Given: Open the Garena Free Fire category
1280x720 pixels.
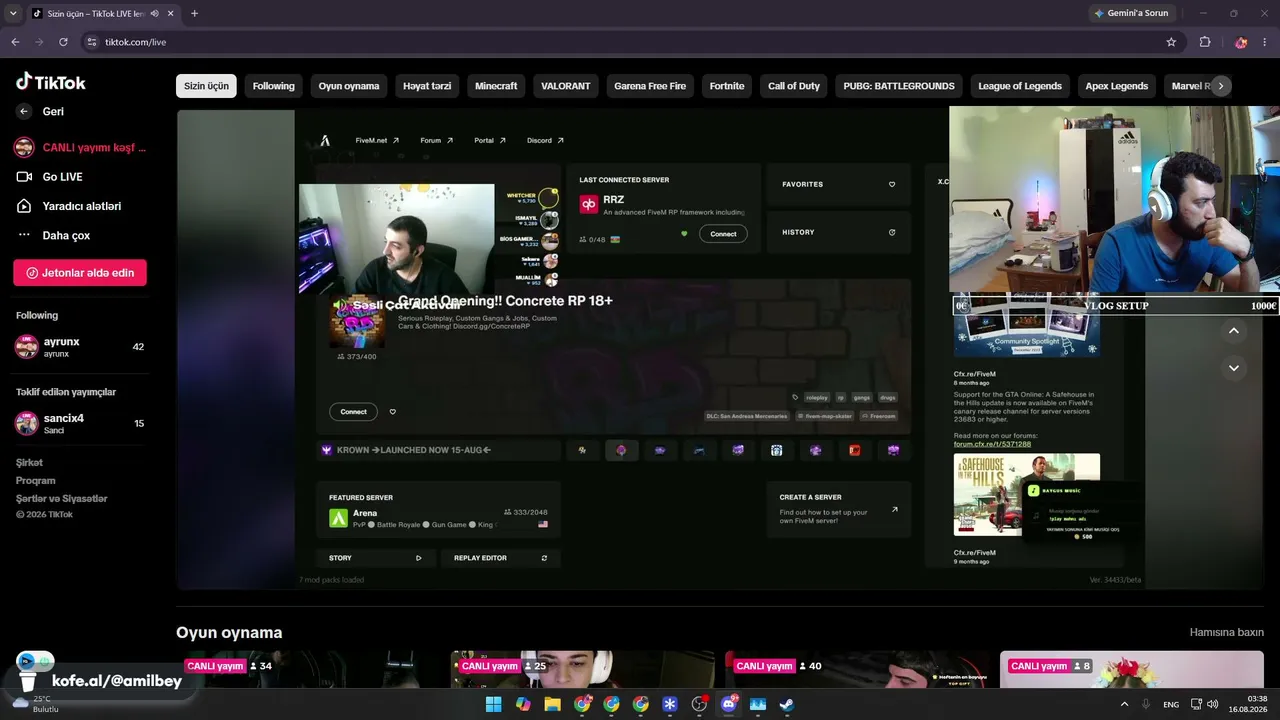Looking at the screenshot, I should [x=650, y=86].
